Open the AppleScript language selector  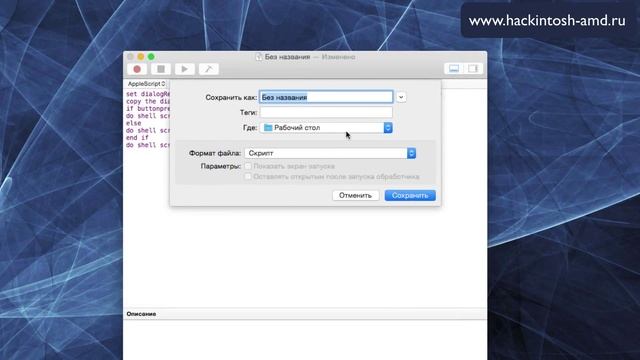146,84
